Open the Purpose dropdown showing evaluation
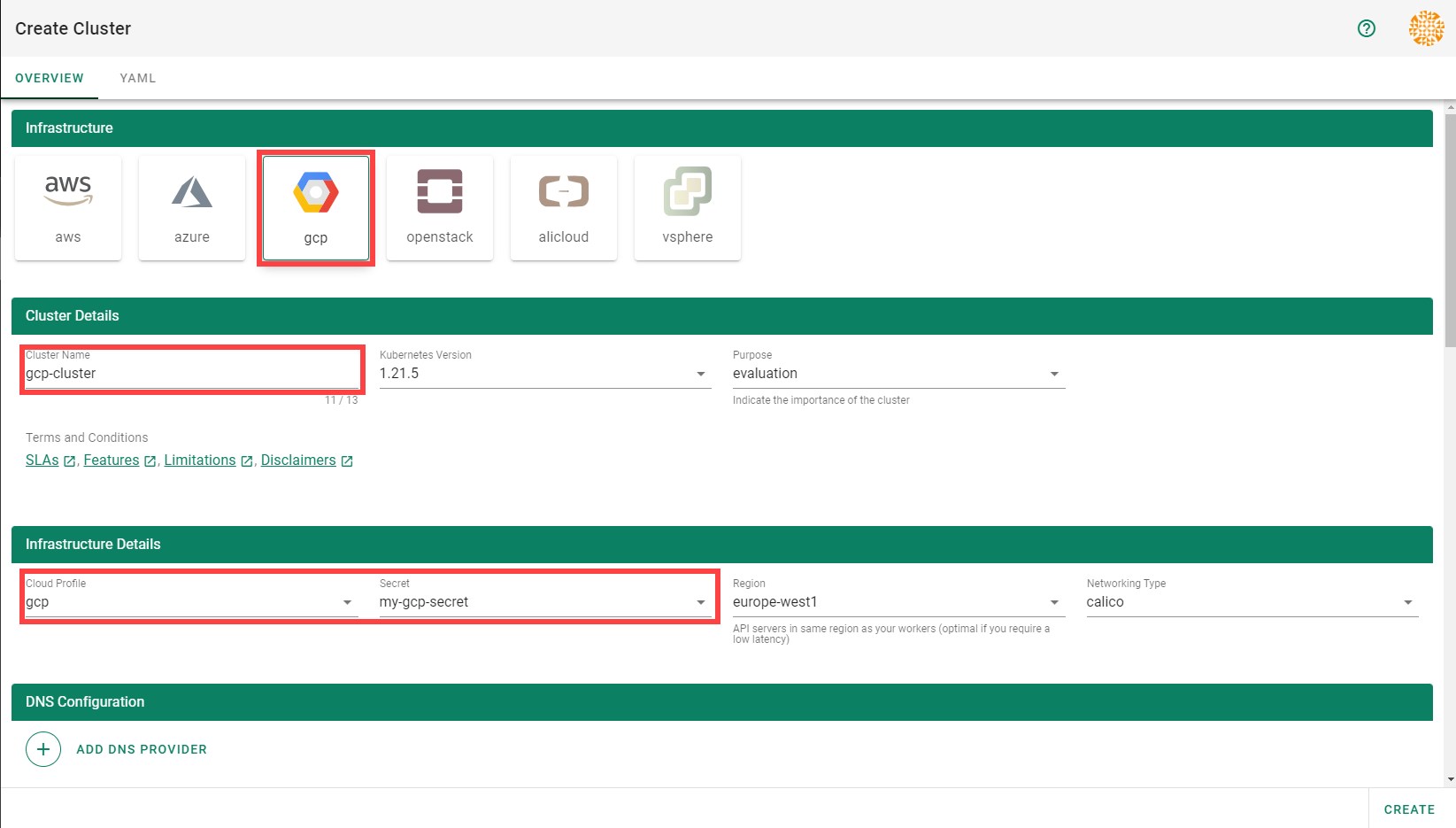Viewport: 1456px width, 828px height. pos(897,374)
